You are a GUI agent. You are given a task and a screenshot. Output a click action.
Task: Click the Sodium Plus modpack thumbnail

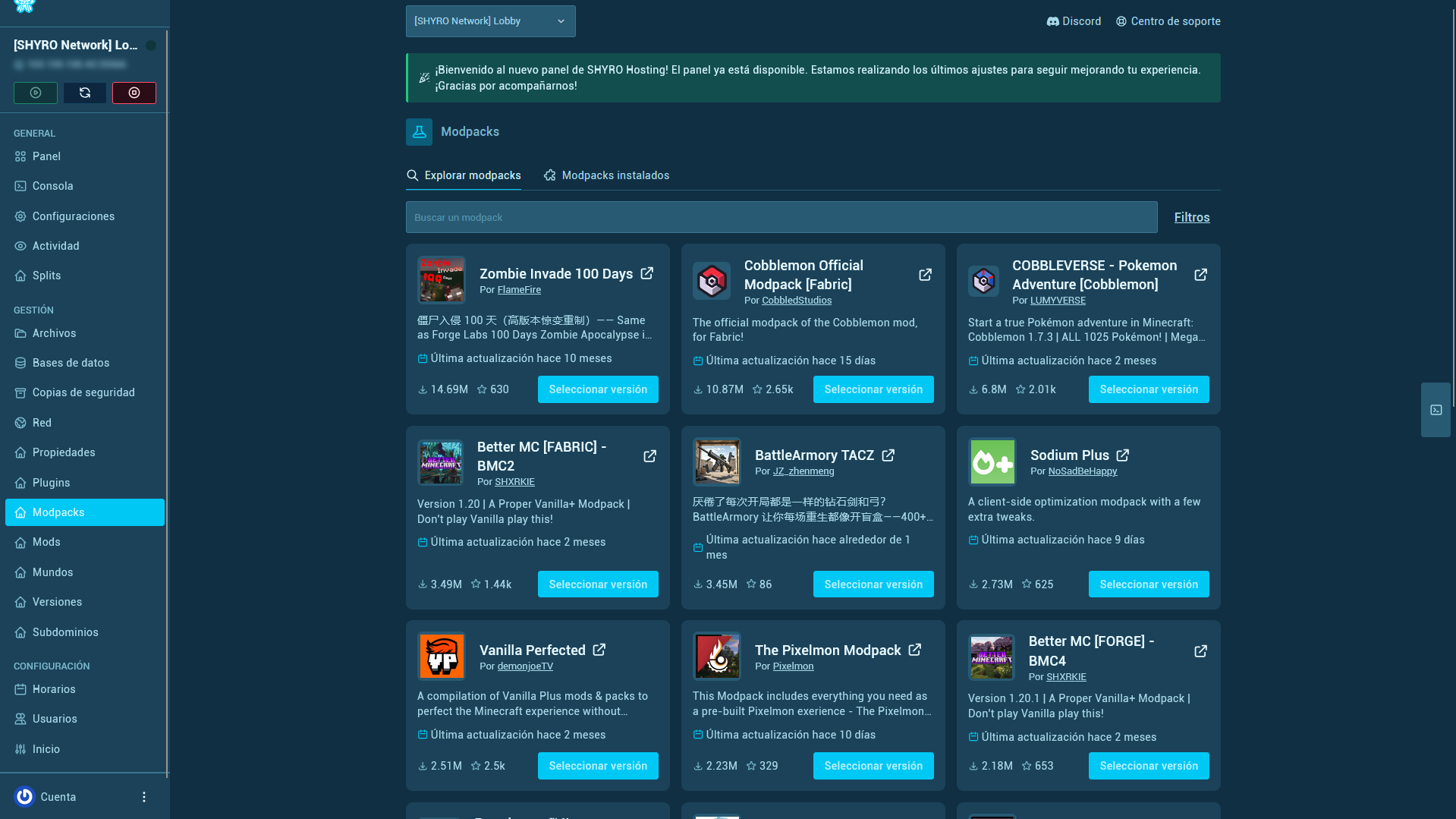point(992,462)
